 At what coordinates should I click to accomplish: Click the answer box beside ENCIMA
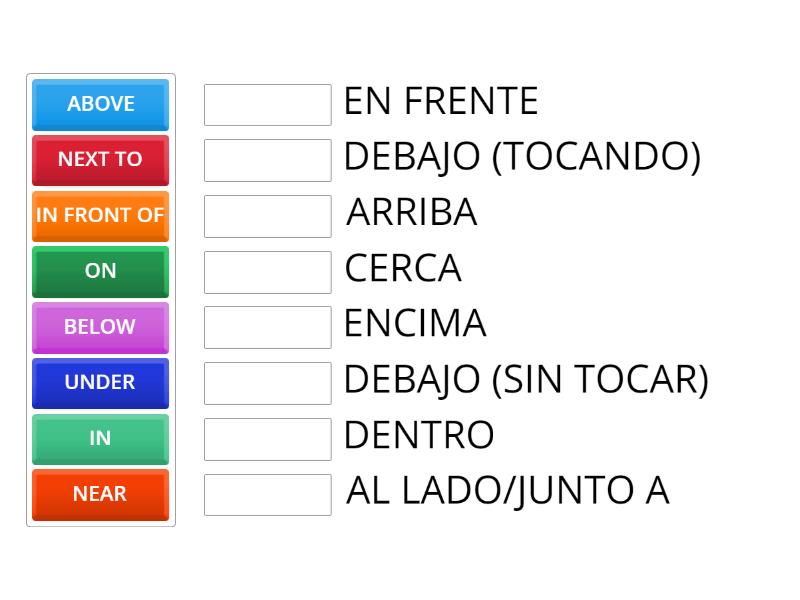267,326
